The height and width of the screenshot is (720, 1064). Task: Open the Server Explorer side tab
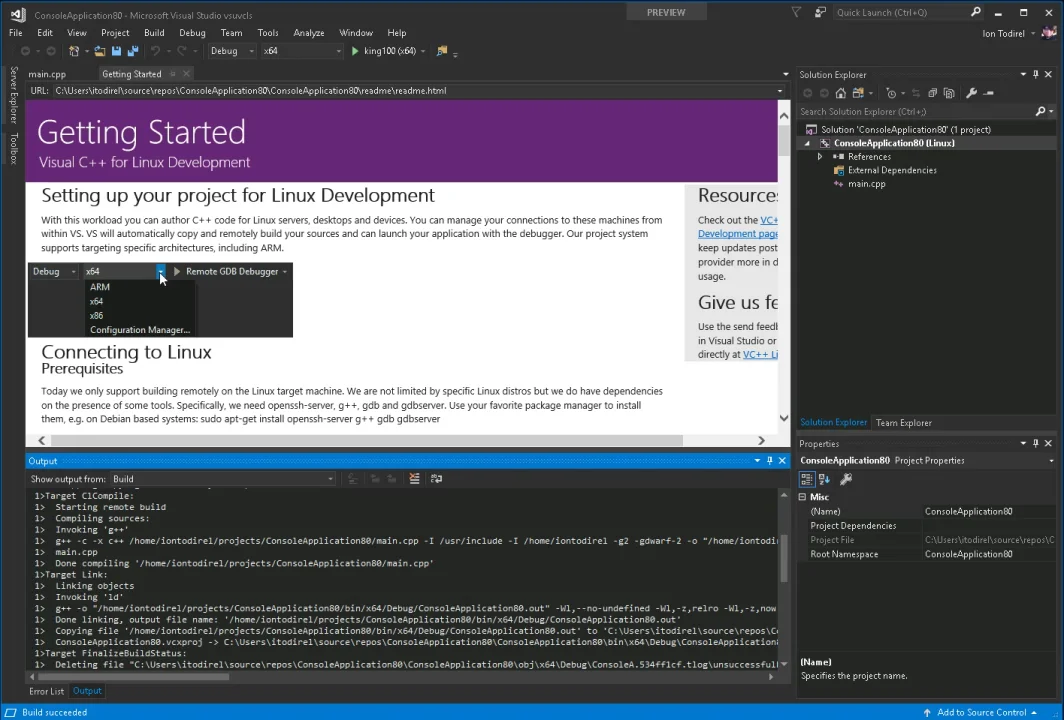click(x=14, y=95)
